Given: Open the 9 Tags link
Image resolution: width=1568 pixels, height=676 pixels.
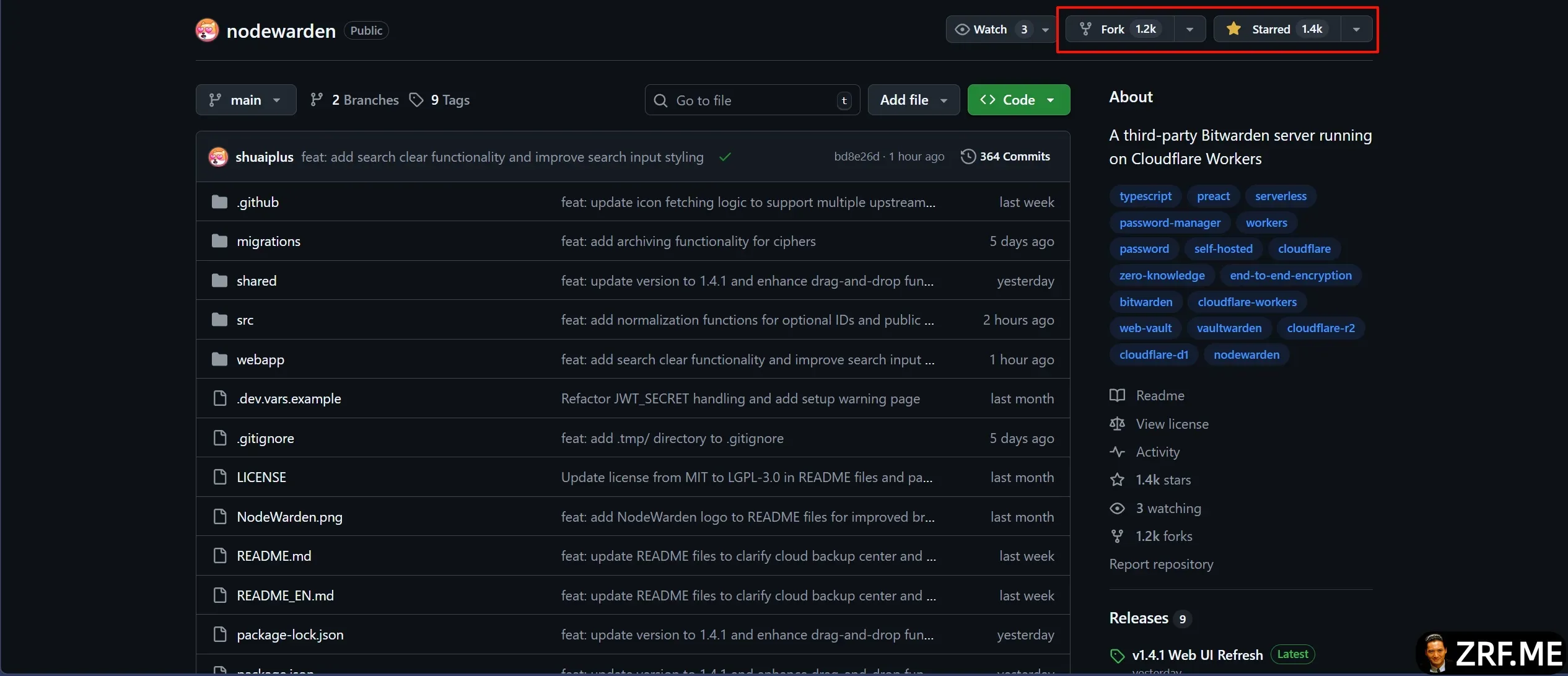Looking at the screenshot, I should [440, 100].
